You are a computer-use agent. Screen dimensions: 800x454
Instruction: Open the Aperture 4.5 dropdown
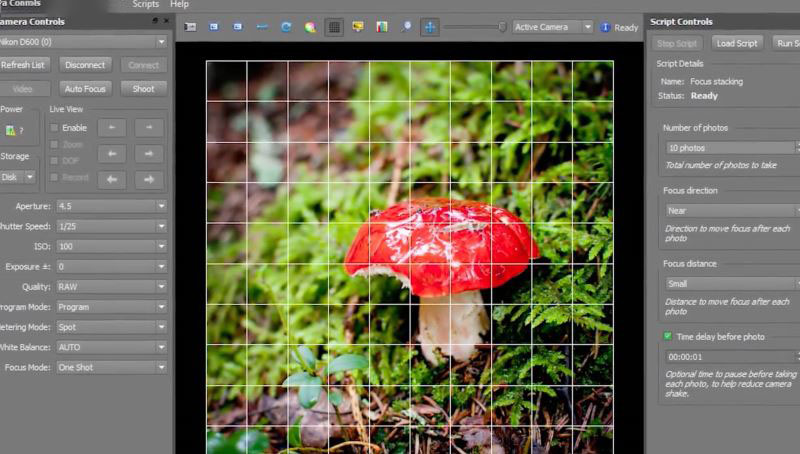(111, 206)
